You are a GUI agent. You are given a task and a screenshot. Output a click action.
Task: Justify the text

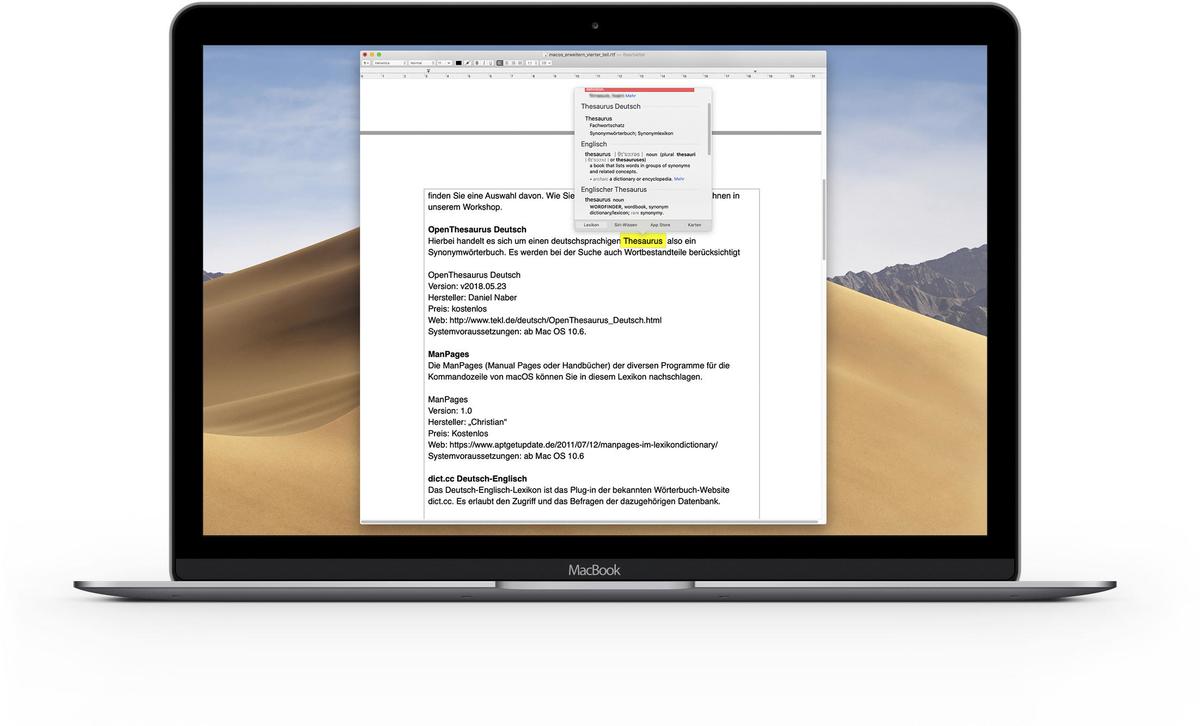pyautogui.click(x=520, y=62)
